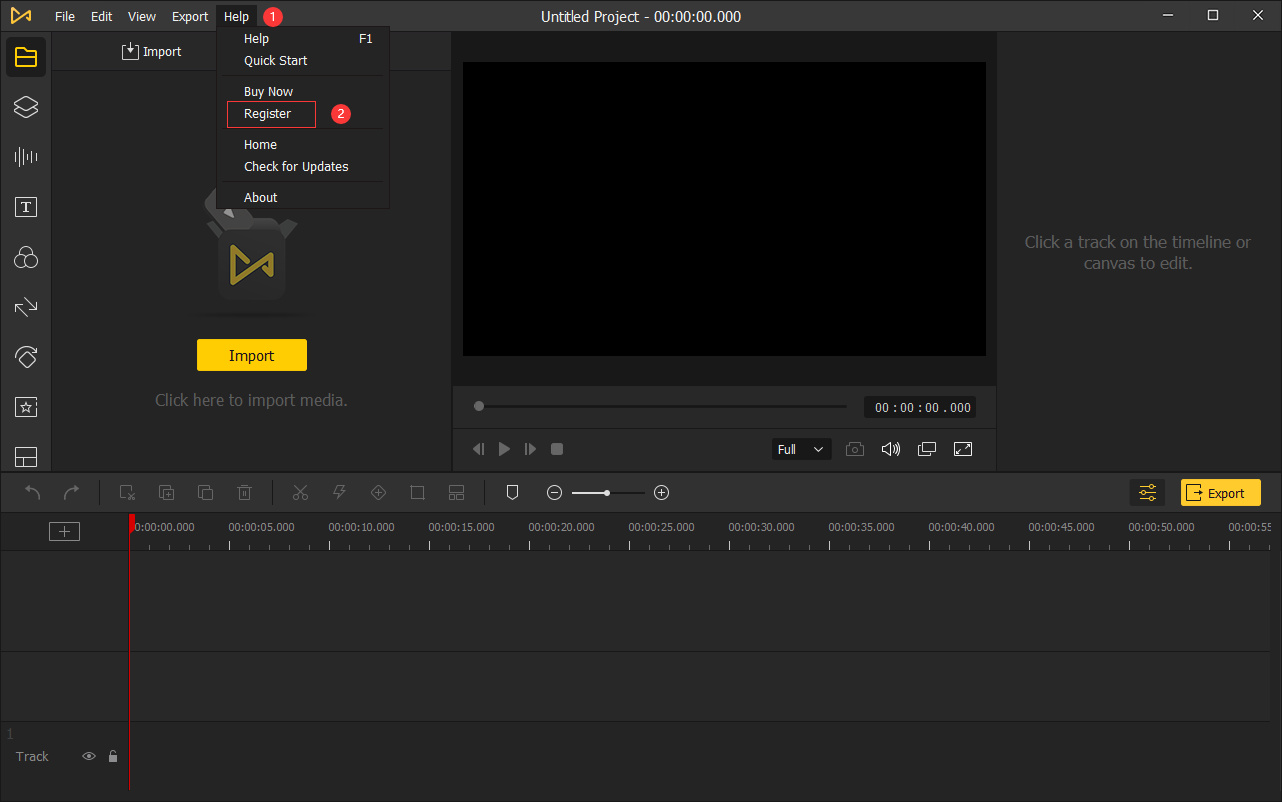This screenshot has width=1282, height=802.
Task: Open the Filters panel
Action: (x=26, y=257)
